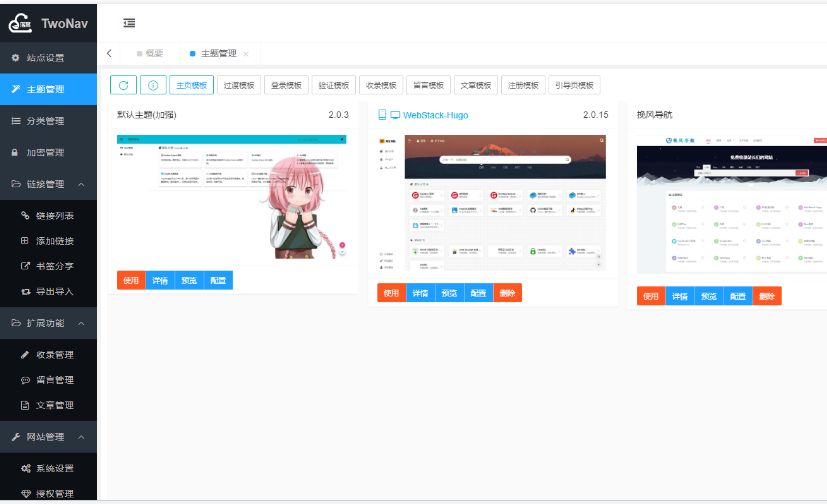Click the phone icon beside WebStack-Hugo
The image size is (827, 504).
382,114
